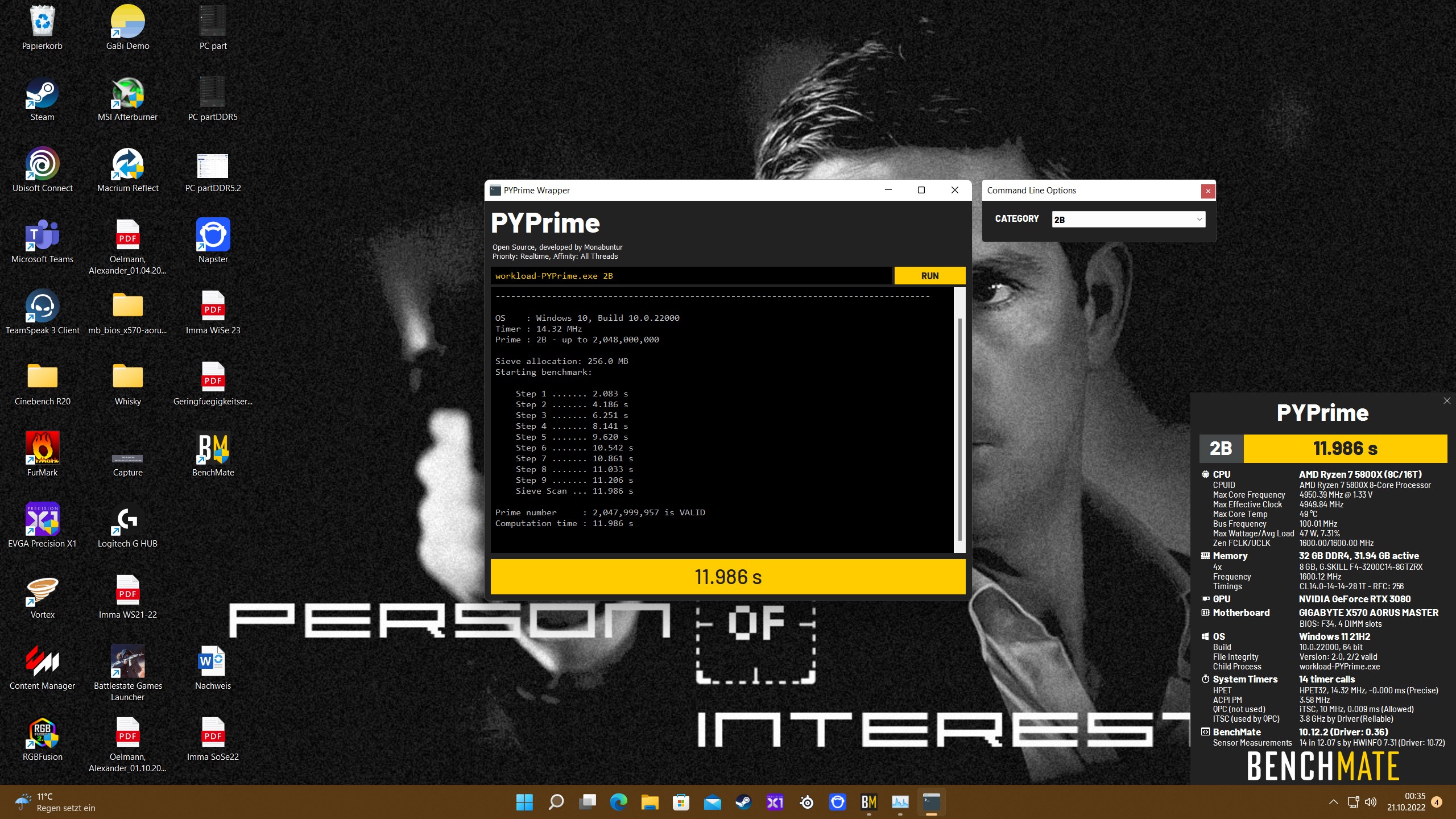1456x819 pixels.
Task: Open the Imma SoSe22 PDF file
Action: click(213, 738)
